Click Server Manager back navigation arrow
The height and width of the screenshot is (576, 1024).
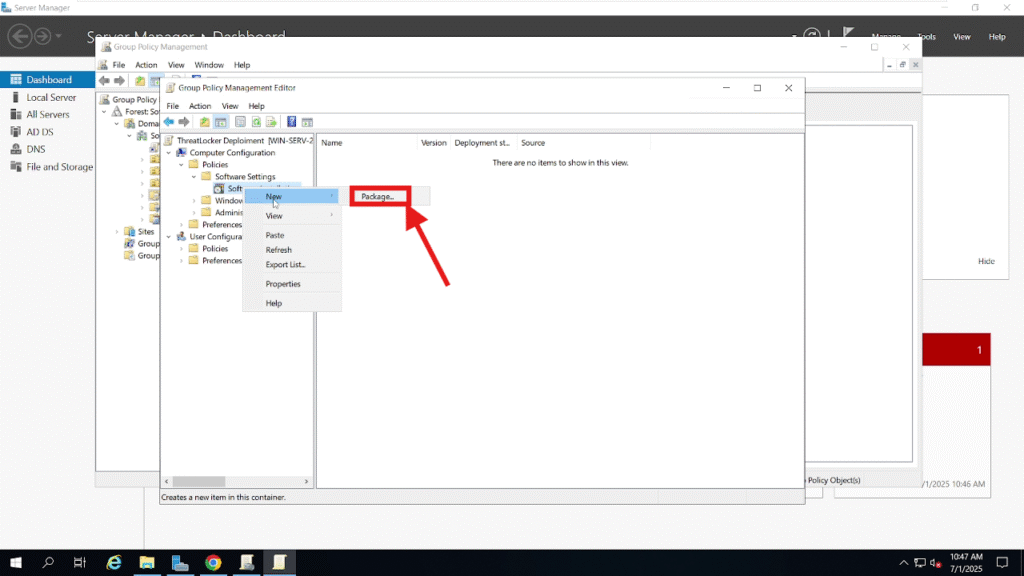click(x=20, y=36)
